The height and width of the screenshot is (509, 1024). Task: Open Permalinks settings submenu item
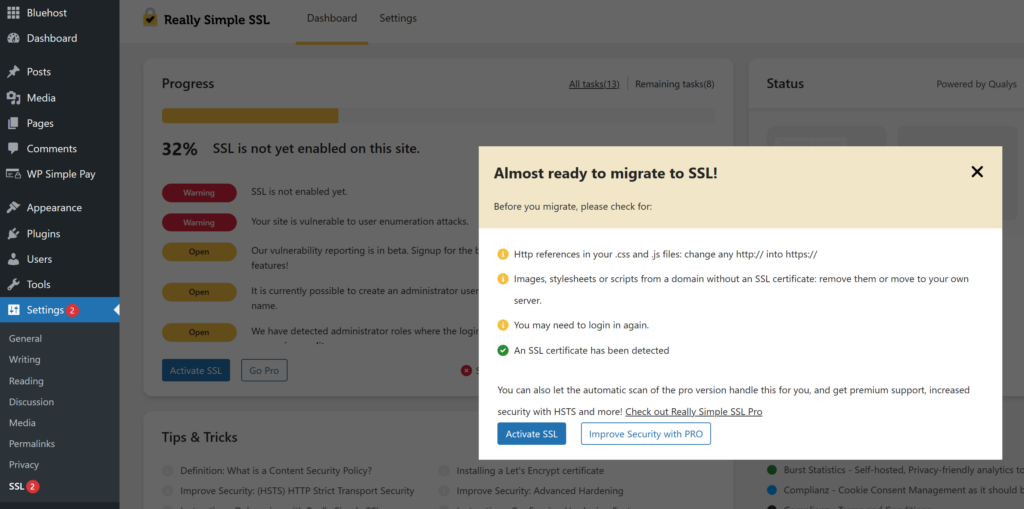click(x=32, y=443)
